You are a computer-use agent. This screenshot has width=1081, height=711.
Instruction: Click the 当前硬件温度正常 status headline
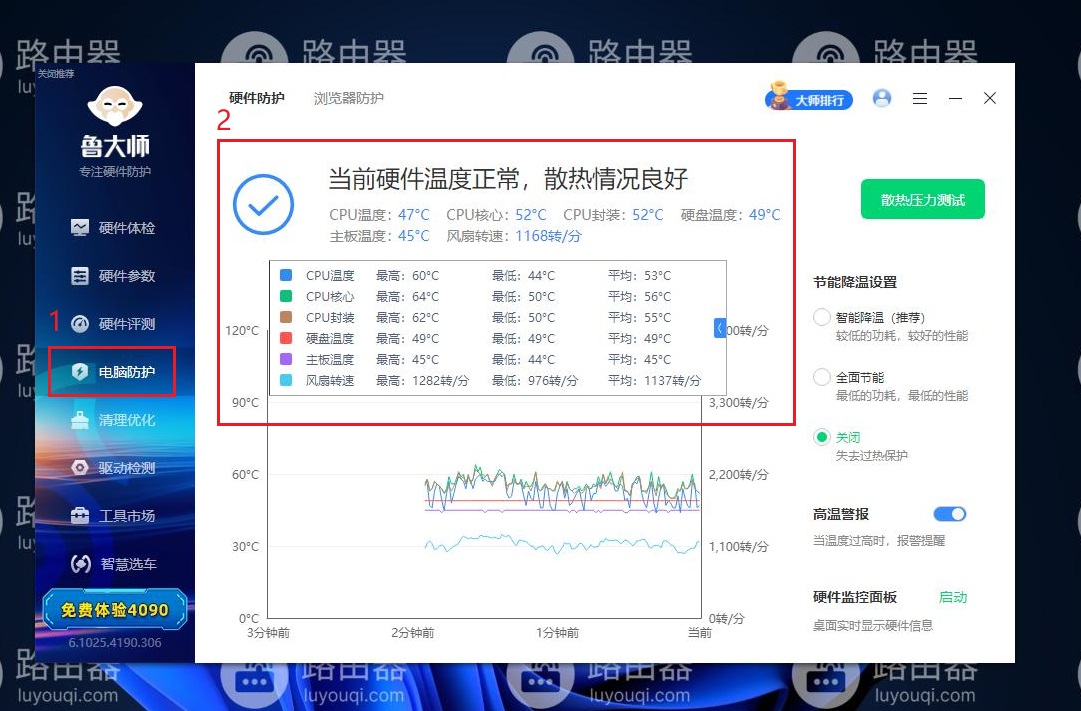[508, 179]
